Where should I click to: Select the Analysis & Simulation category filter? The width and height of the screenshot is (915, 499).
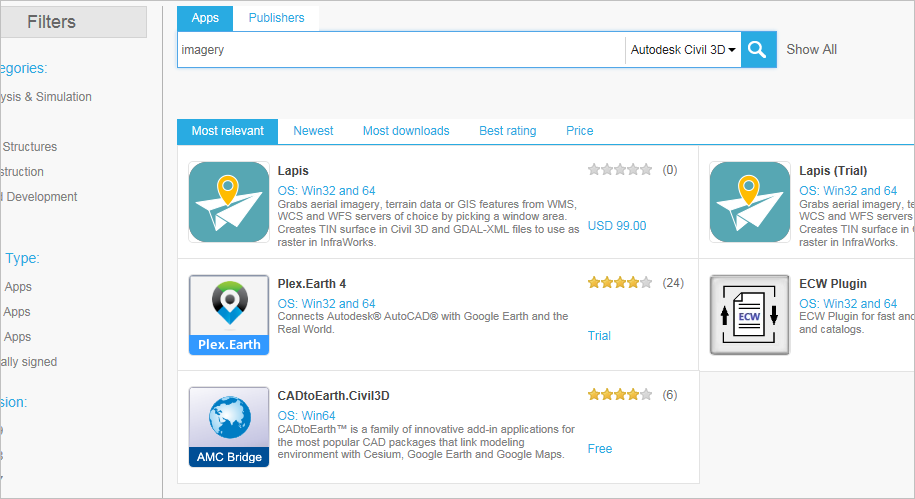pyautogui.click(x=46, y=97)
